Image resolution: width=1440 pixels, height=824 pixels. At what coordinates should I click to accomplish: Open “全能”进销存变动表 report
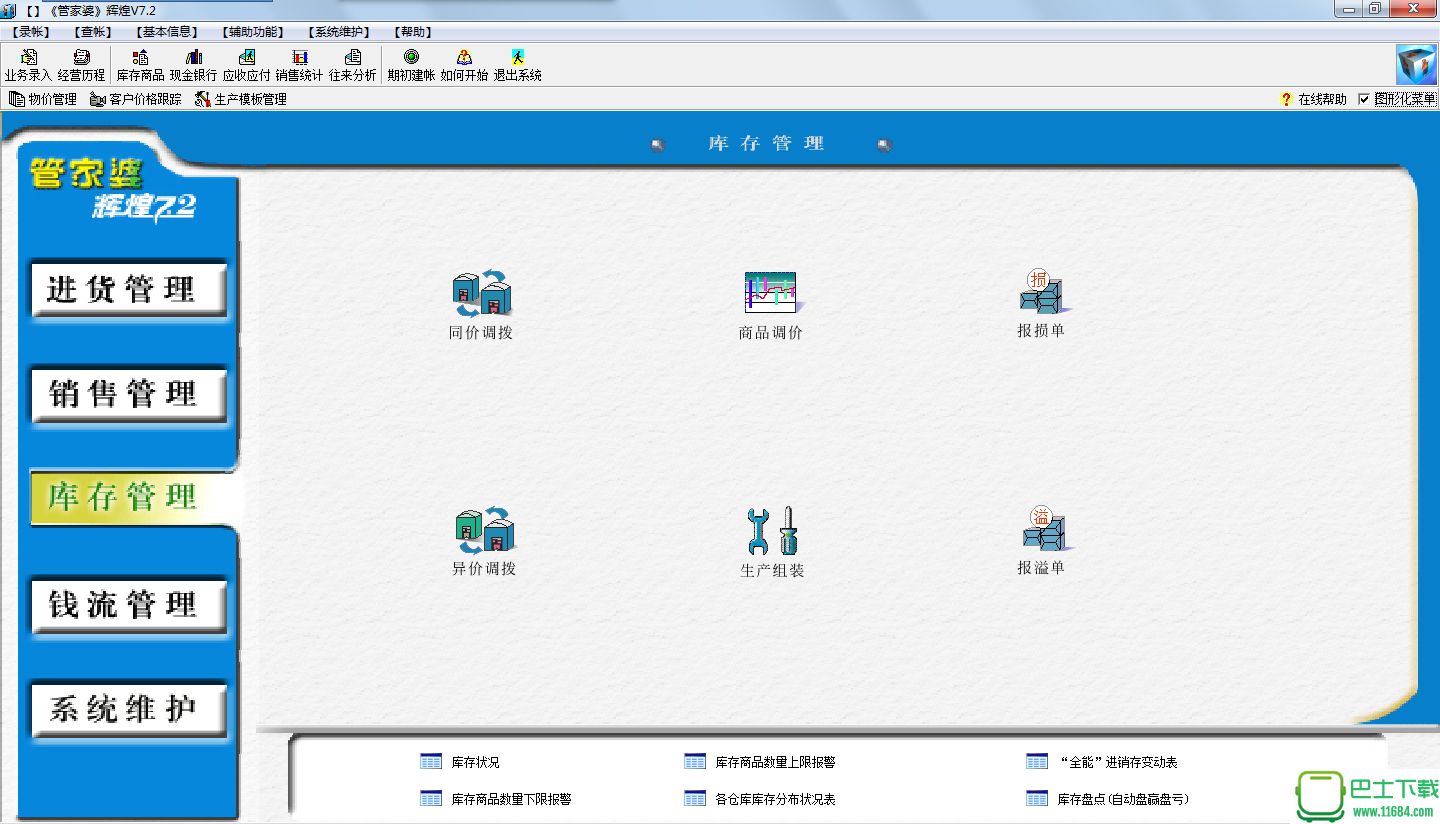coord(1118,762)
